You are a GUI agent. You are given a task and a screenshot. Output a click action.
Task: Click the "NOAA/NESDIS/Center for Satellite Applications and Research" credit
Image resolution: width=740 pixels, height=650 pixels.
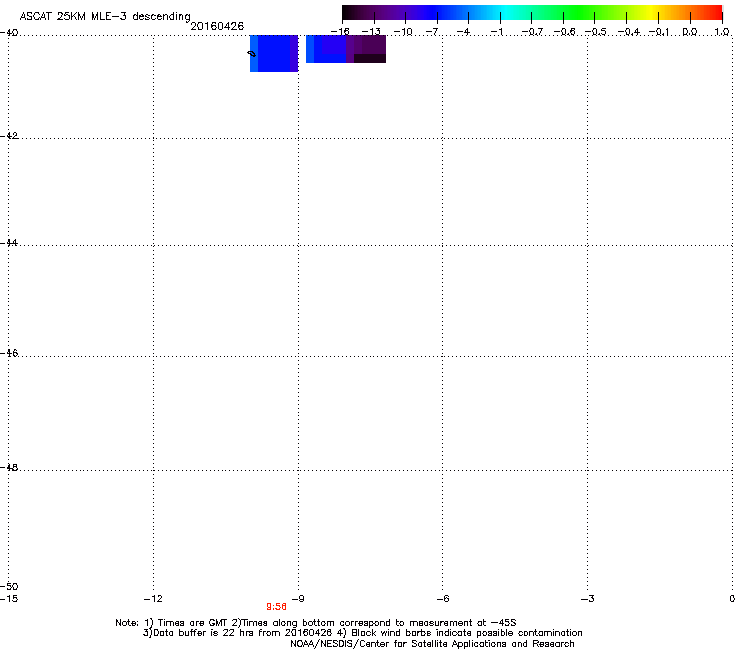pos(432,644)
